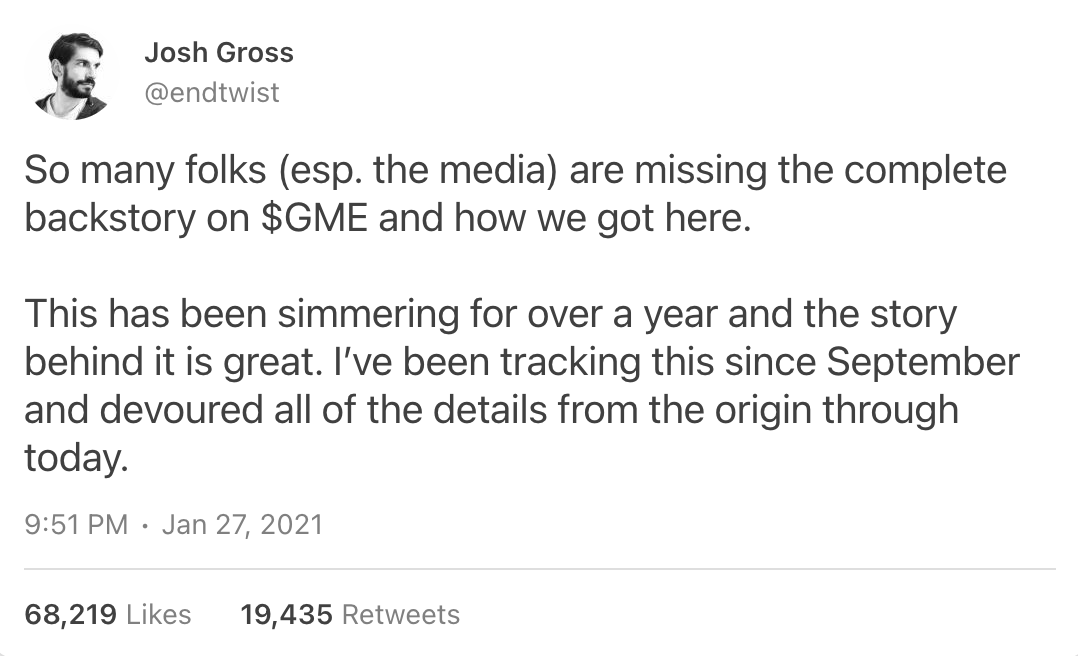1078x656 pixels.
Task: Click the Josh Gross display name
Action: pyautogui.click(x=219, y=53)
